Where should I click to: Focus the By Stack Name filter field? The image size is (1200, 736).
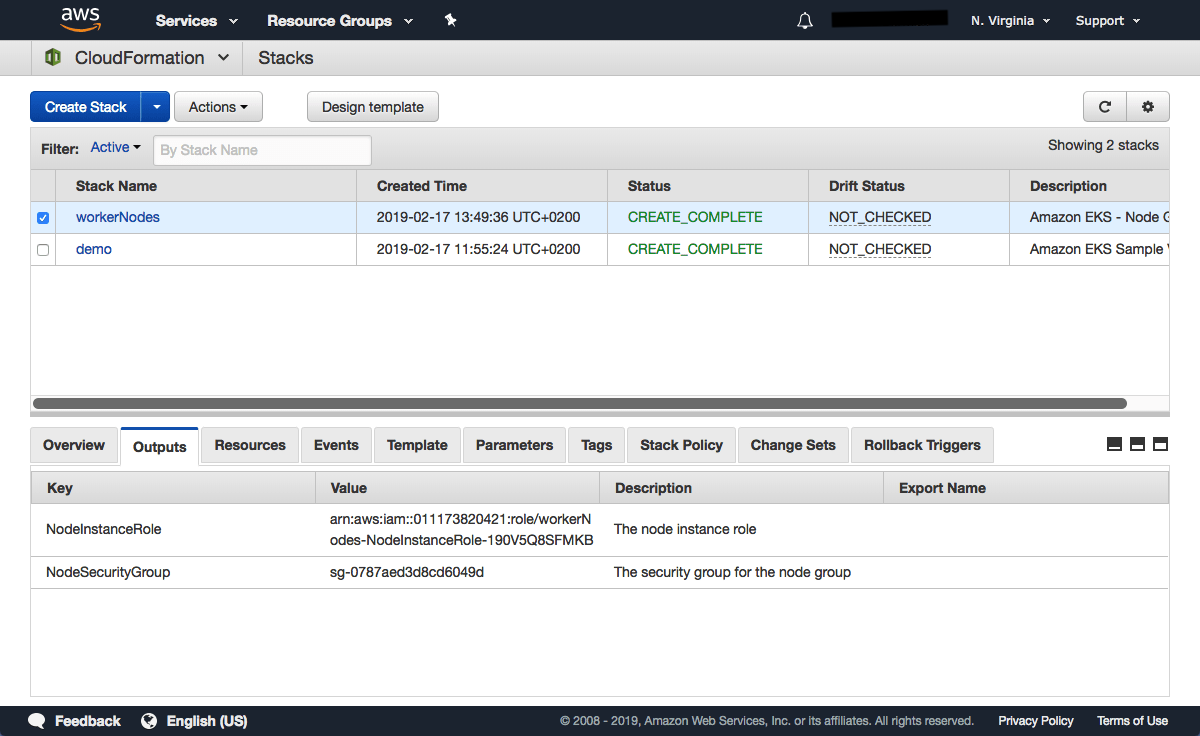click(x=262, y=150)
